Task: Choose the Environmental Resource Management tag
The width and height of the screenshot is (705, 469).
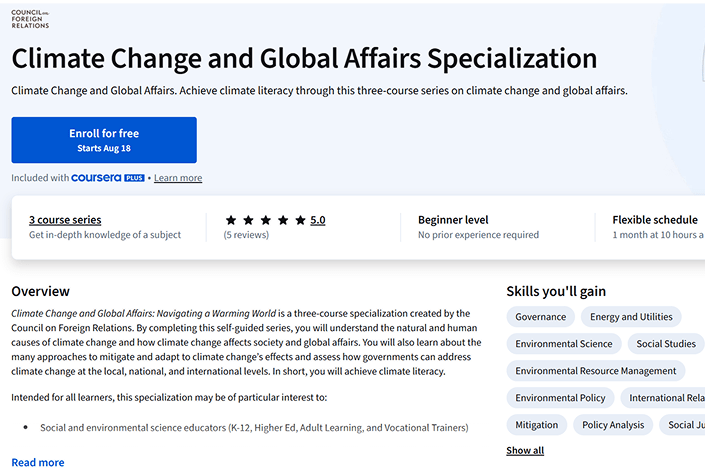Action: pos(596,371)
